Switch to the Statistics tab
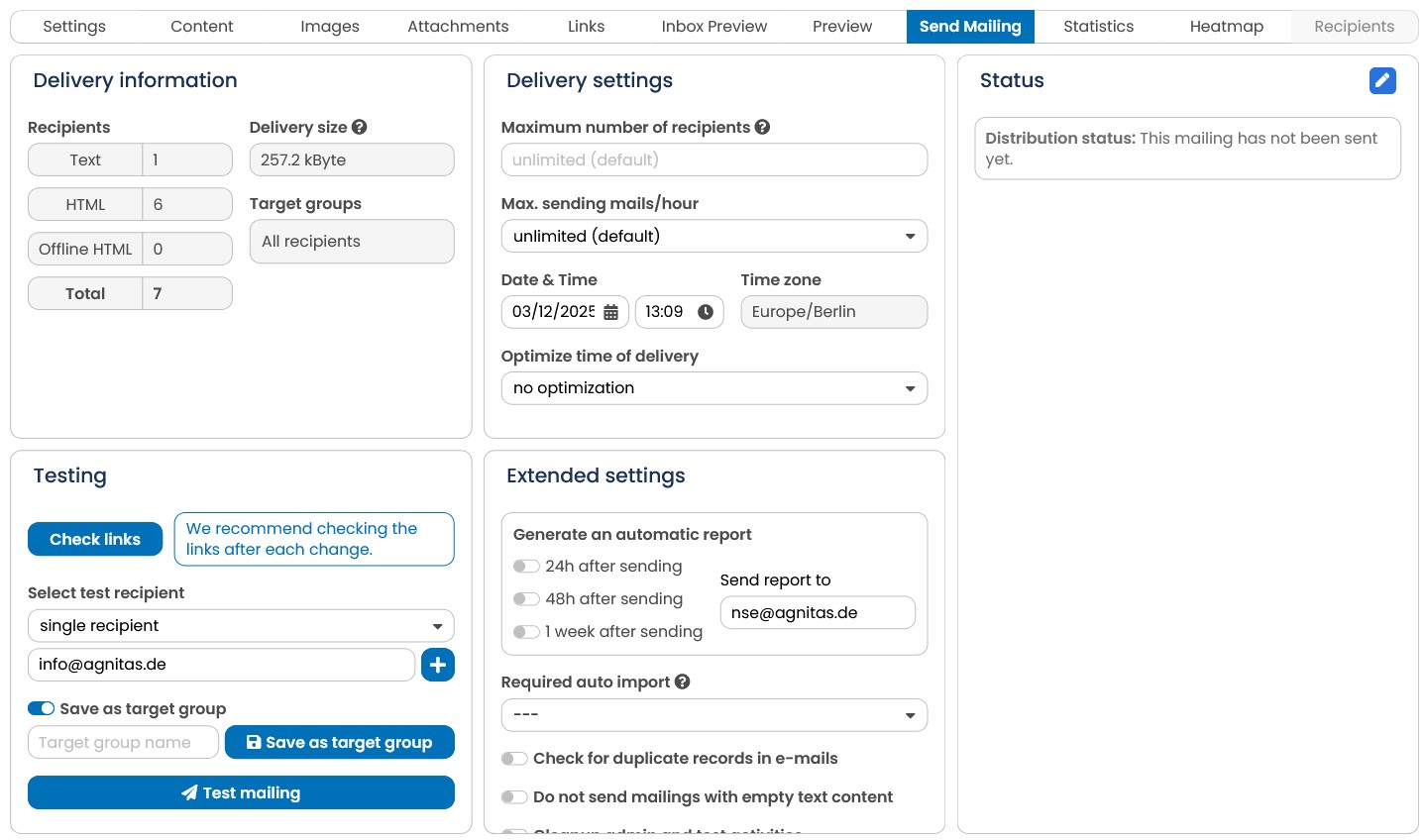The width and height of the screenshot is (1425, 840). (1098, 27)
